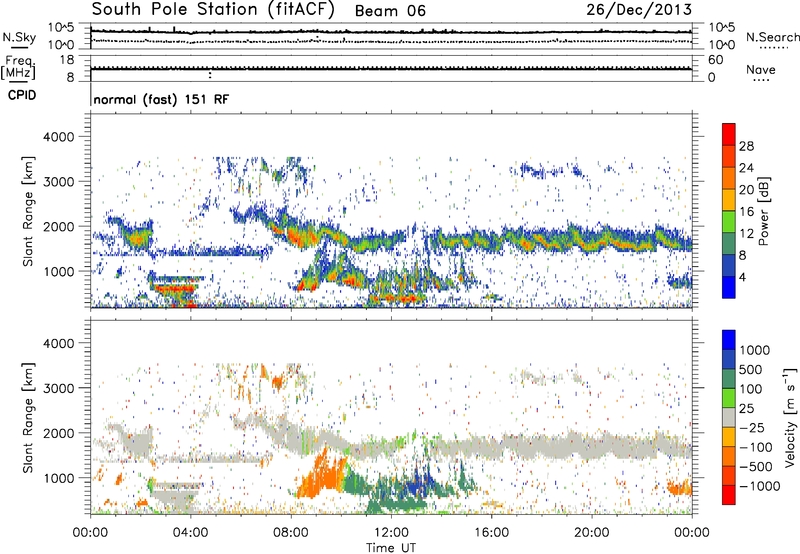800x554 pixels.
Task: Click 'Slant Range [km]' label of velocity panel
Action: coord(28,417)
